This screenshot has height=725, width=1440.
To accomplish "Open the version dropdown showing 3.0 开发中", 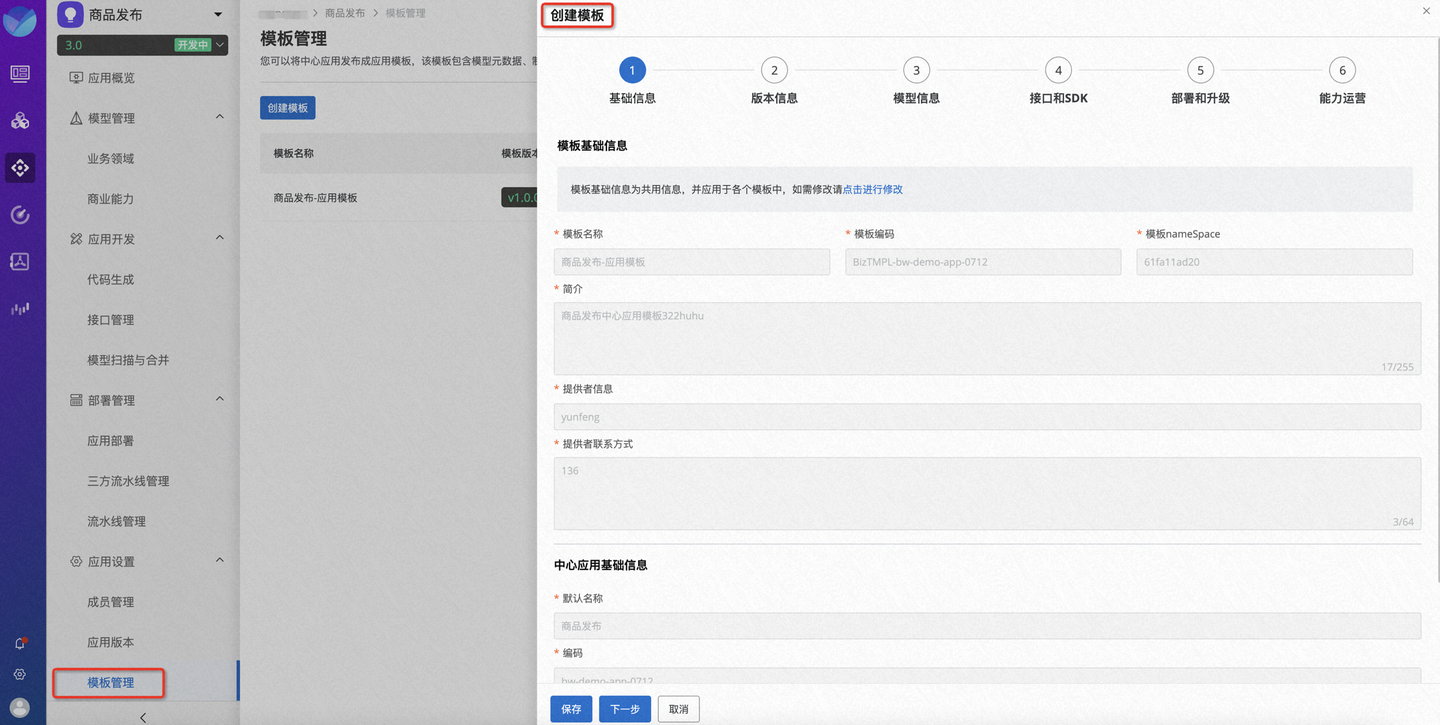I will tap(142, 45).
